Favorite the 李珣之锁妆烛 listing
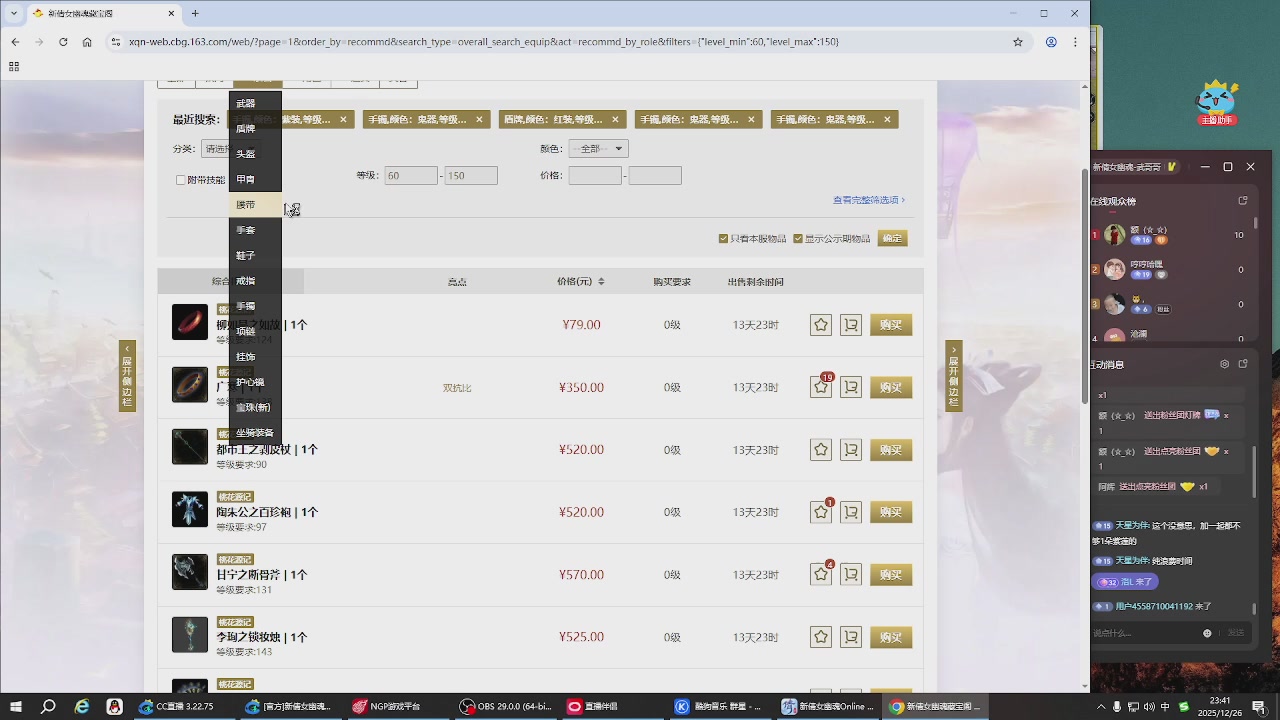Viewport: 1280px width, 720px height. (x=821, y=637)
